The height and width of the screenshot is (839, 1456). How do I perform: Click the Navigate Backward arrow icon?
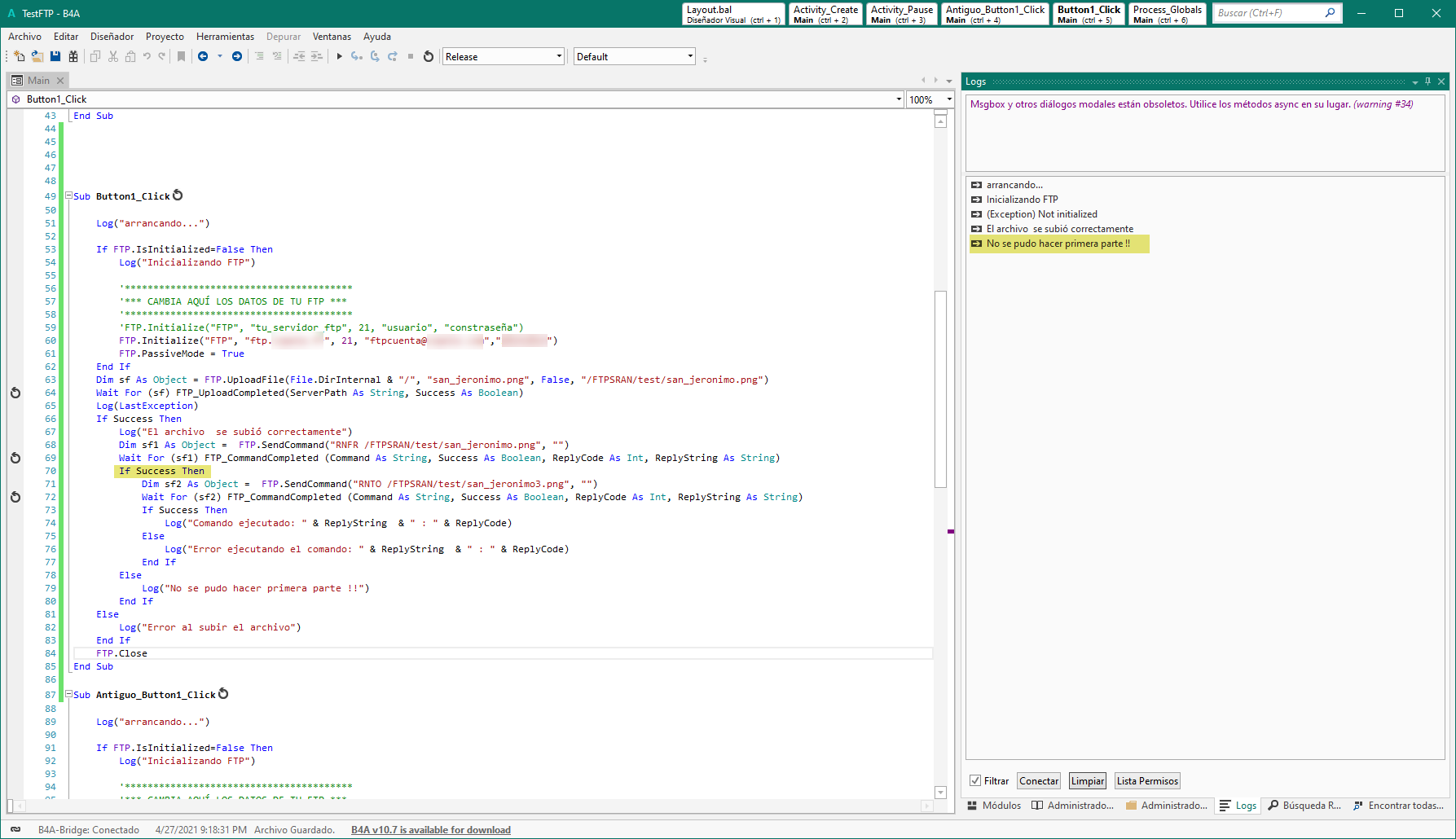pos(203,56)
